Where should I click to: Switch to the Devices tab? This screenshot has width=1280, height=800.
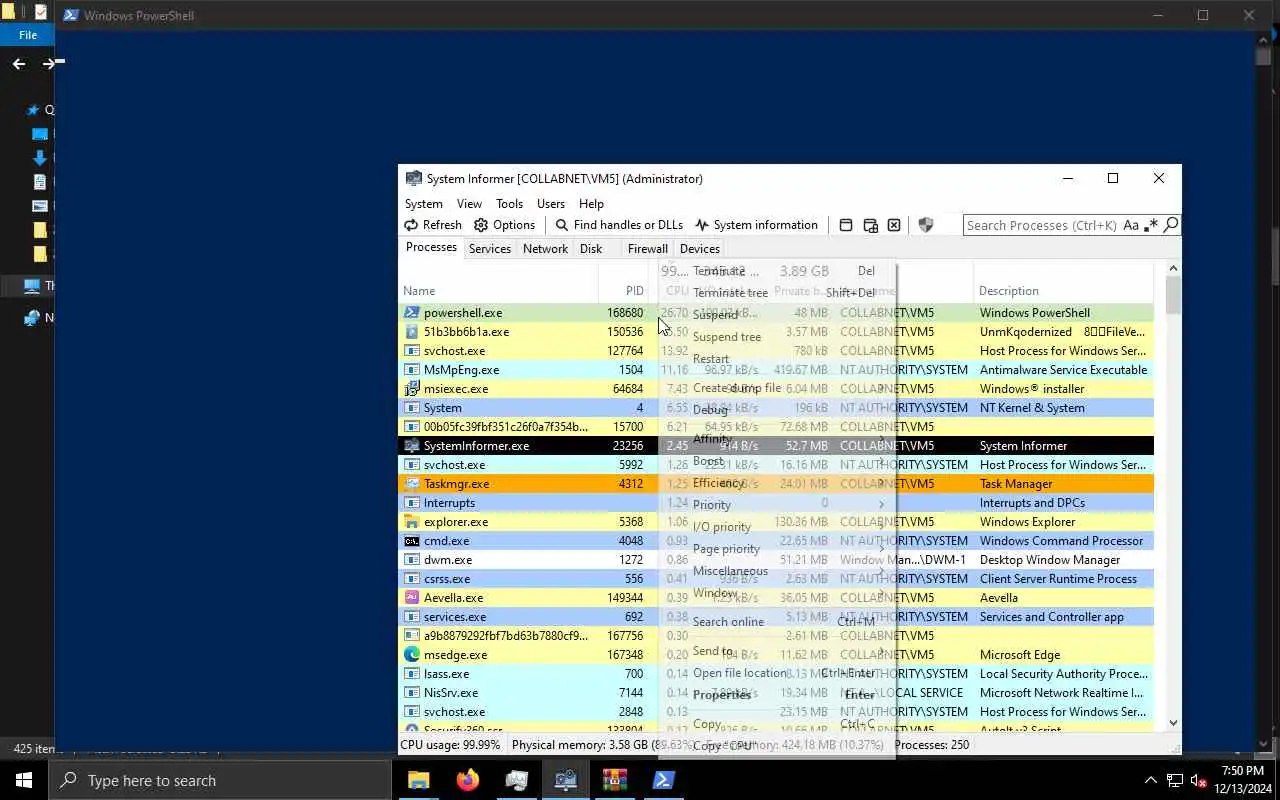coord(700,249)
